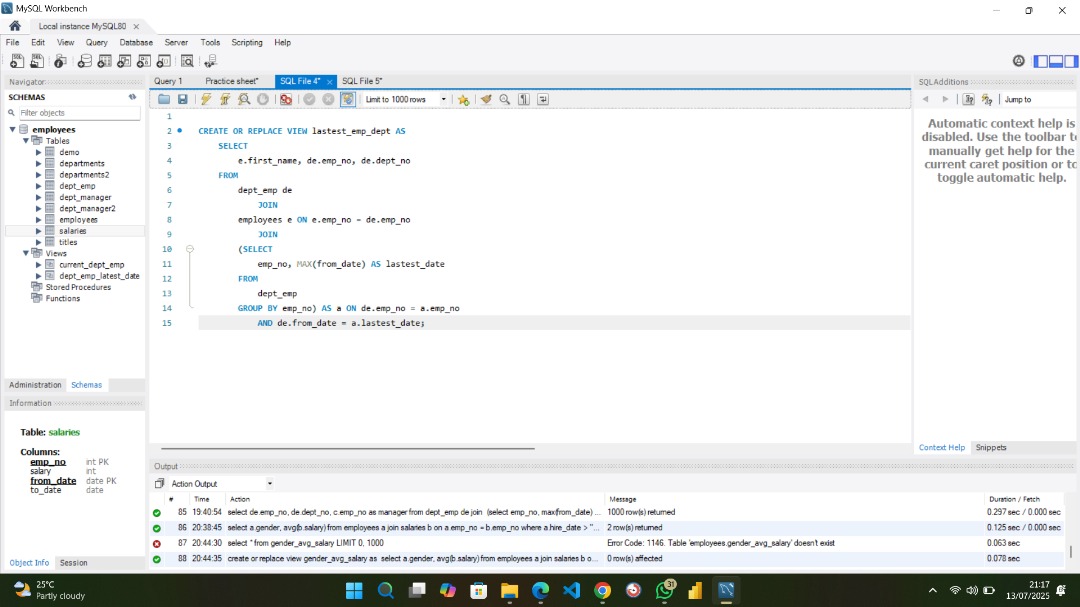This screenshot has height=607, width=1080.
Task: Open the Database menu
Action: click(136, 42)
